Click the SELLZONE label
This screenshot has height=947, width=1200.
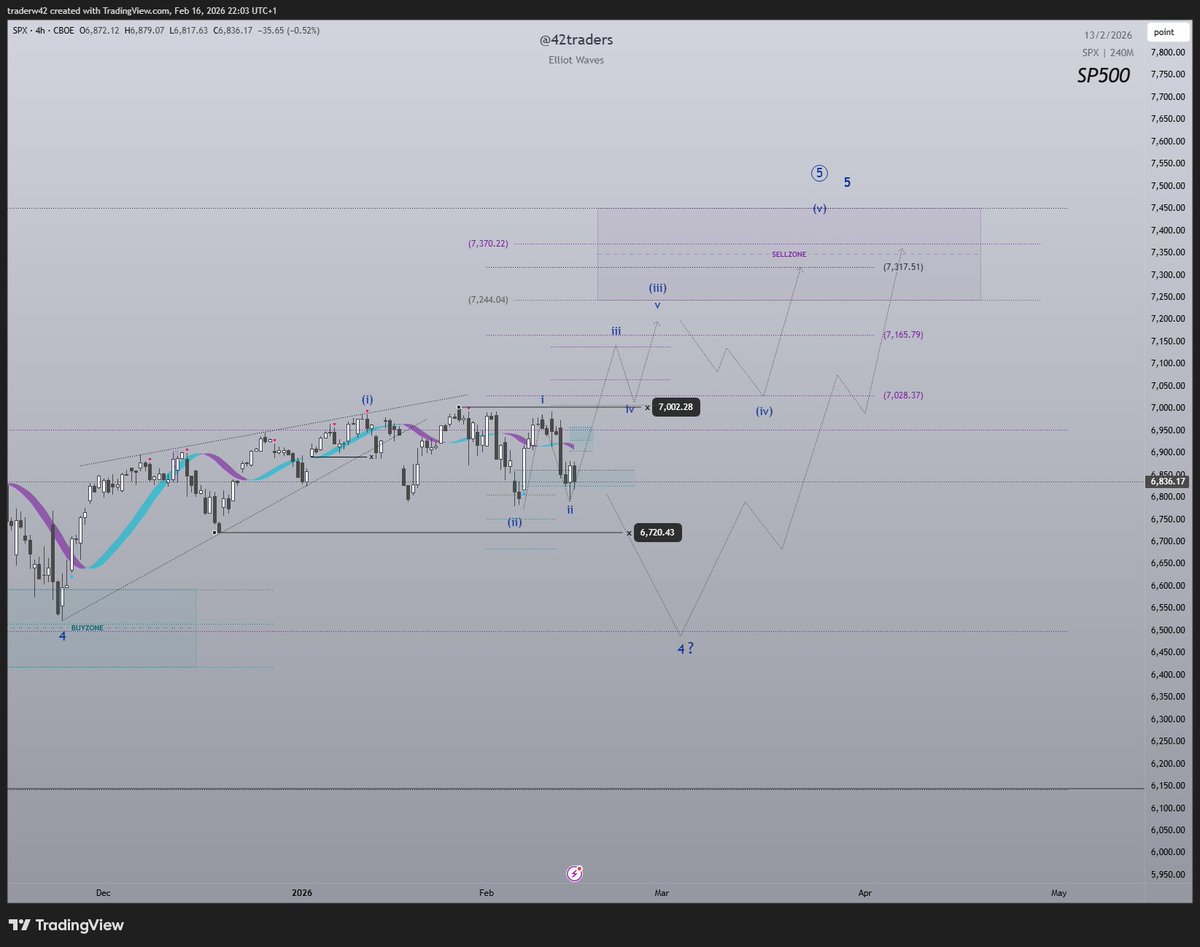pyautogui.click(x=789, y=254)
